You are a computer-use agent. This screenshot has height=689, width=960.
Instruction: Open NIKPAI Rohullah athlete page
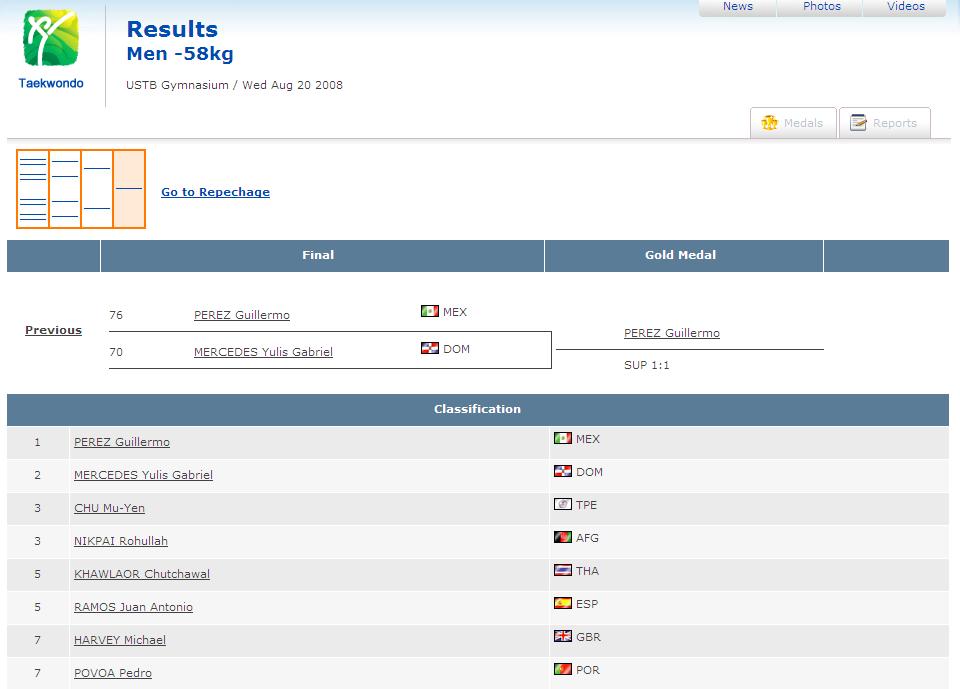(120, 541)
